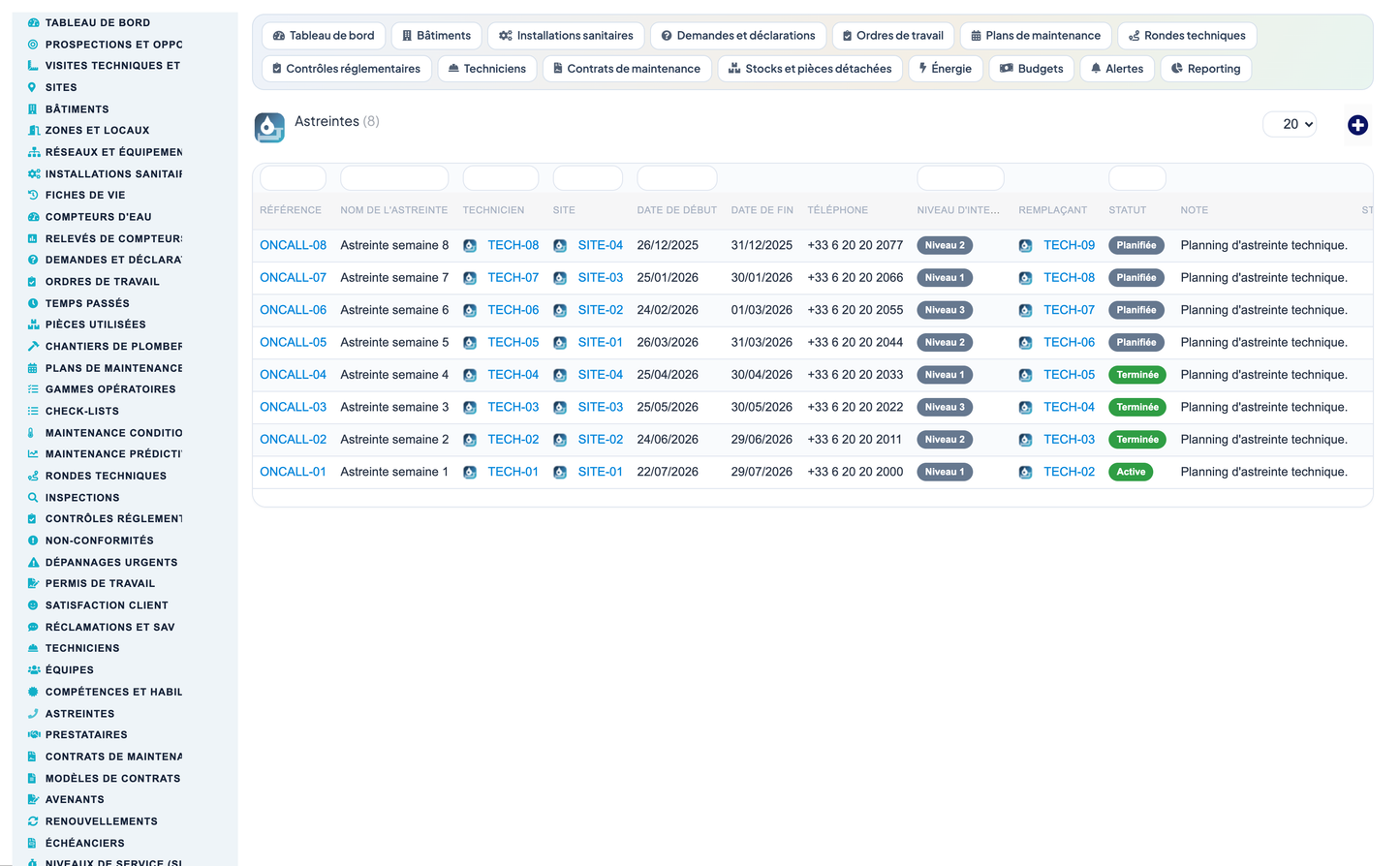
Task: Click the Compteurs d'eau sidebar icon
Action: coord(33,217)
